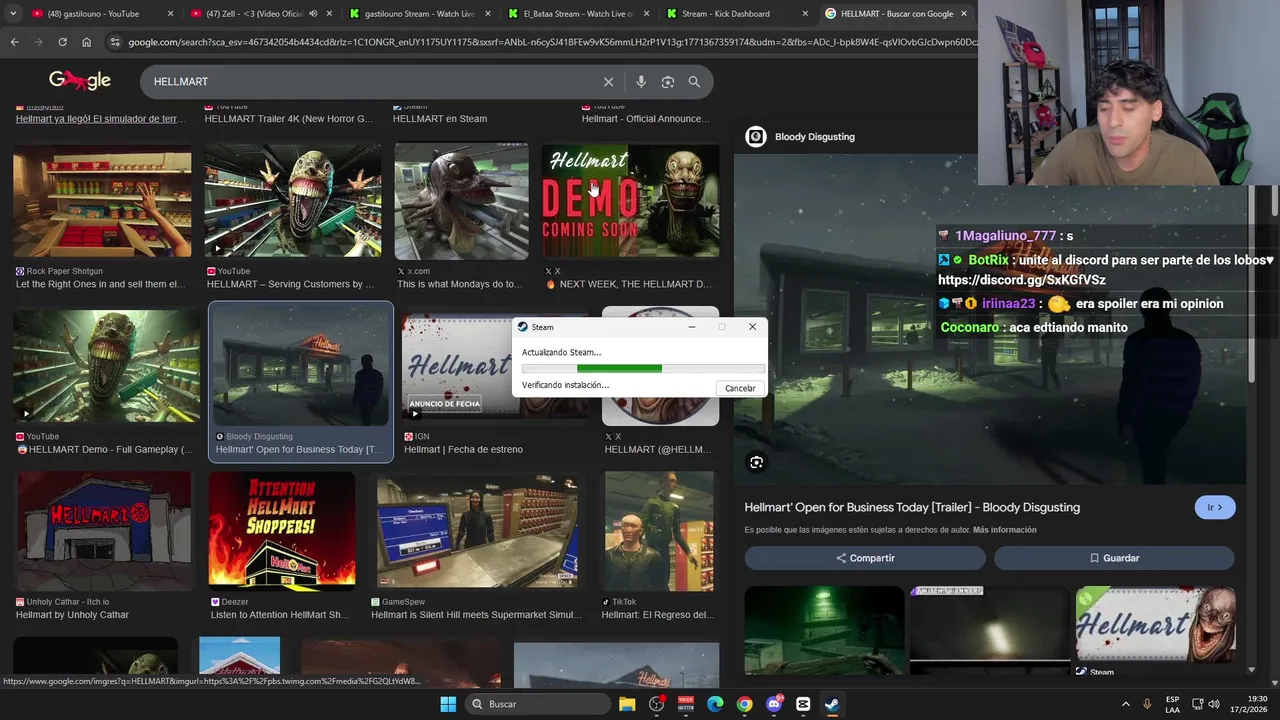Open Steam Hellmart related image in preview panel
This screenshot has width=1280, height=720.
[1155, 624]
